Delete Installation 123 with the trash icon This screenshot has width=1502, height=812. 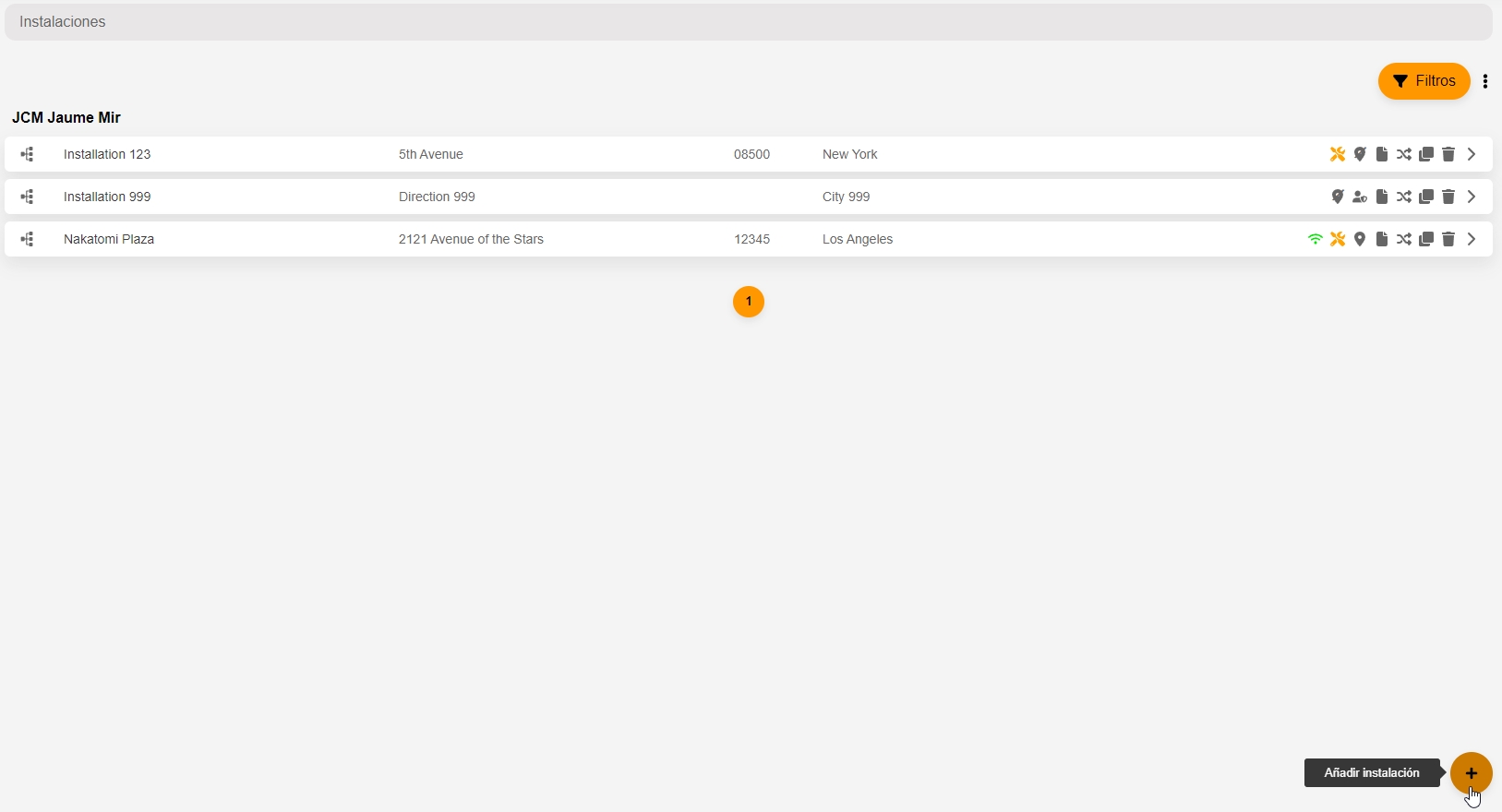tap(1448, 154)
